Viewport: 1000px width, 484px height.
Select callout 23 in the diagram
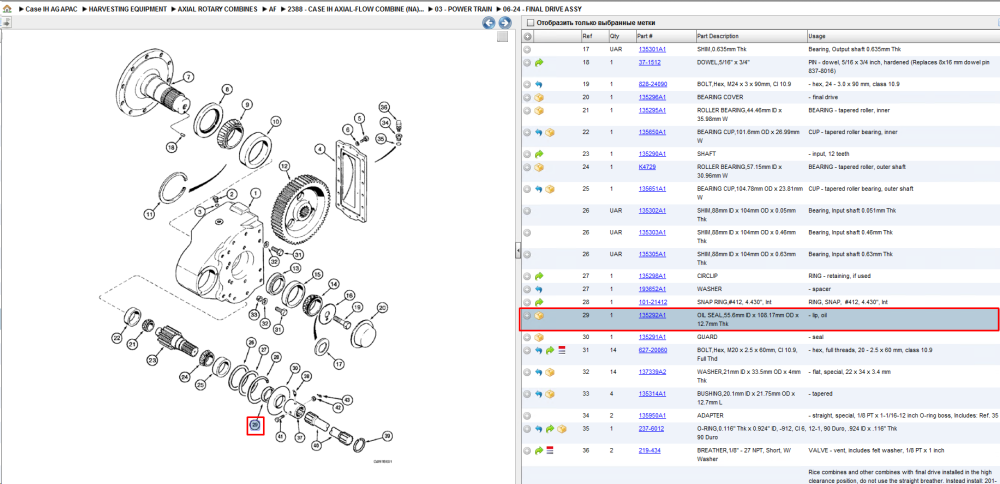(x=152, y=361)
